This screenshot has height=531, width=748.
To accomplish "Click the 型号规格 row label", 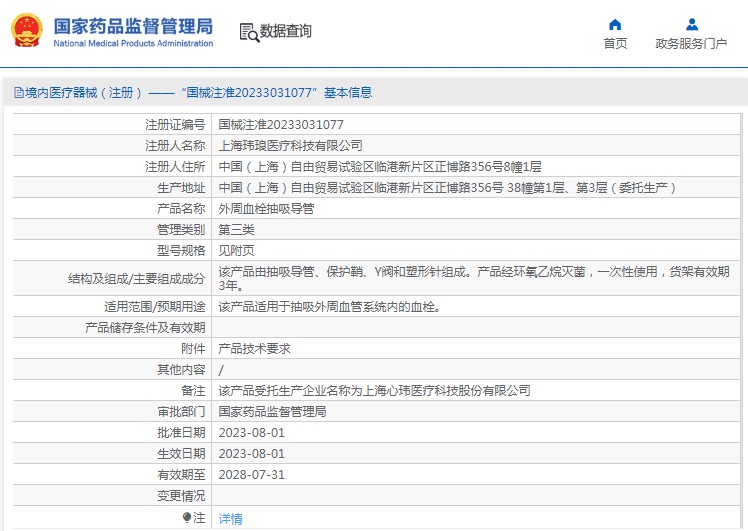I will point(181,251).
